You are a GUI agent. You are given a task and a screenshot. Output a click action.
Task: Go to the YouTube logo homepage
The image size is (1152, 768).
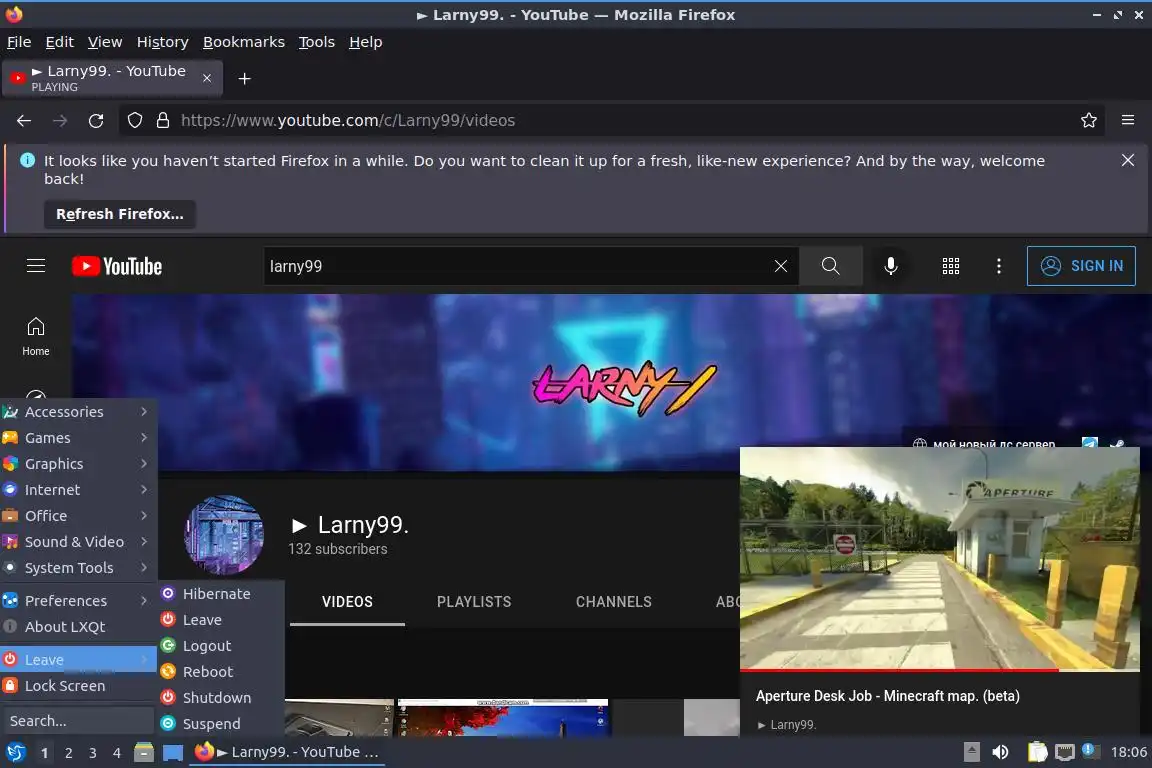pos(117,266)
